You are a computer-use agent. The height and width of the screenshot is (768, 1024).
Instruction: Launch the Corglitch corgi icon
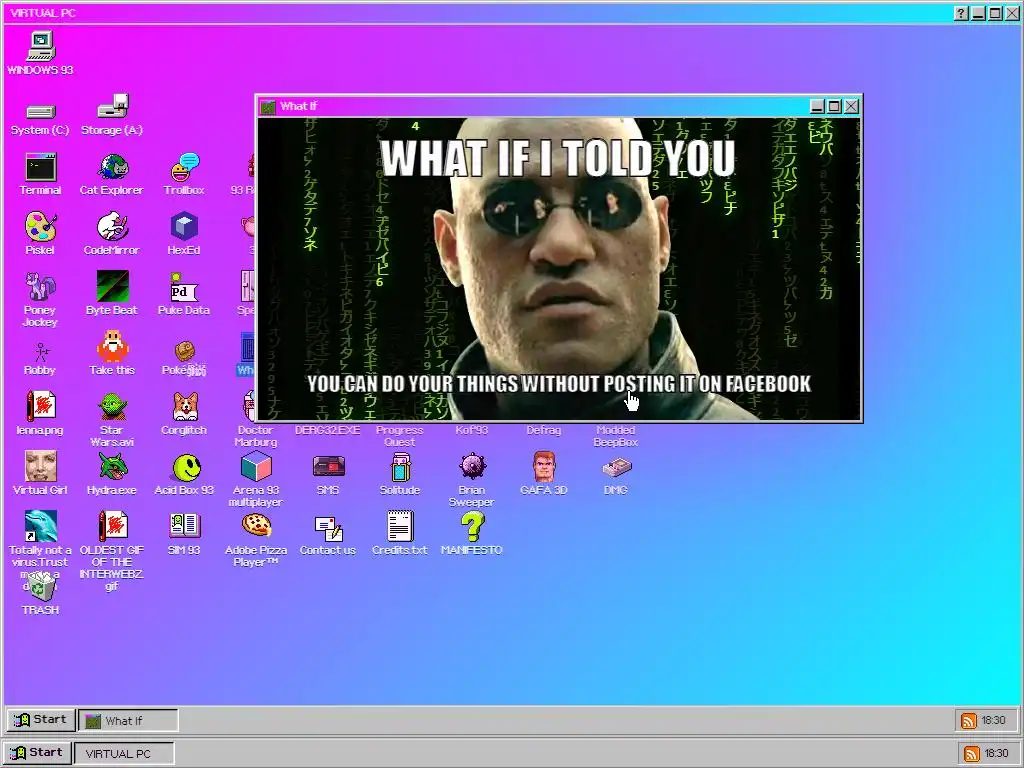click(184, 406)
